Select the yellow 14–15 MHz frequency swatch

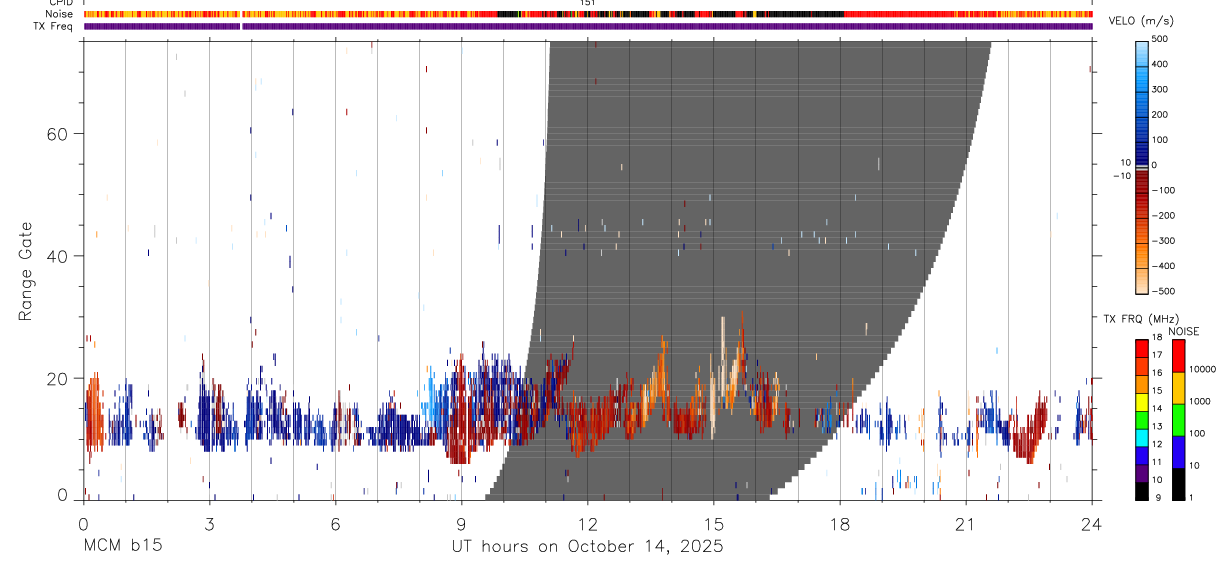(x=1141, y=402)
